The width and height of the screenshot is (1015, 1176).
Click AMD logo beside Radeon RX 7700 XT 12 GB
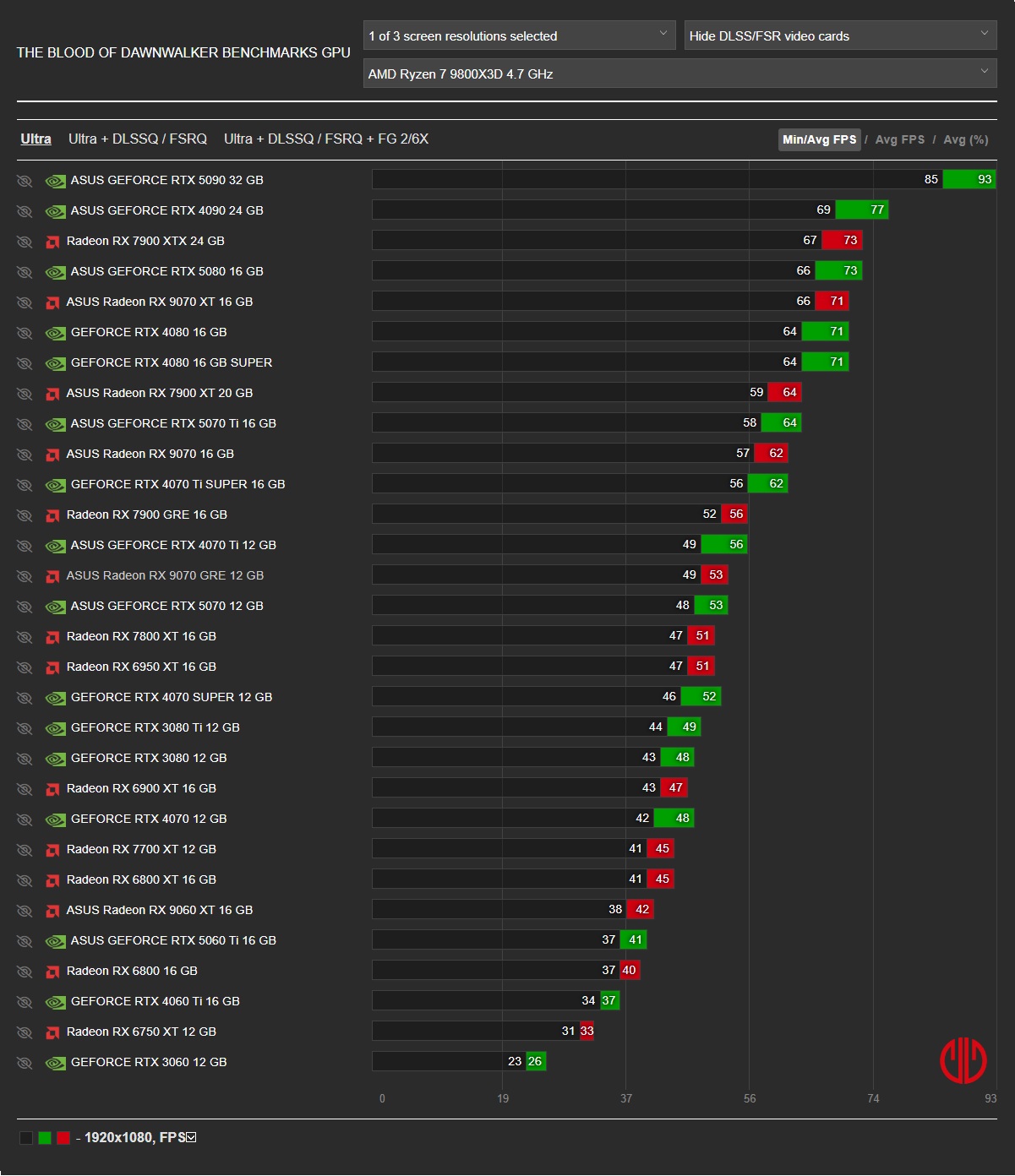tap(52, 850)
